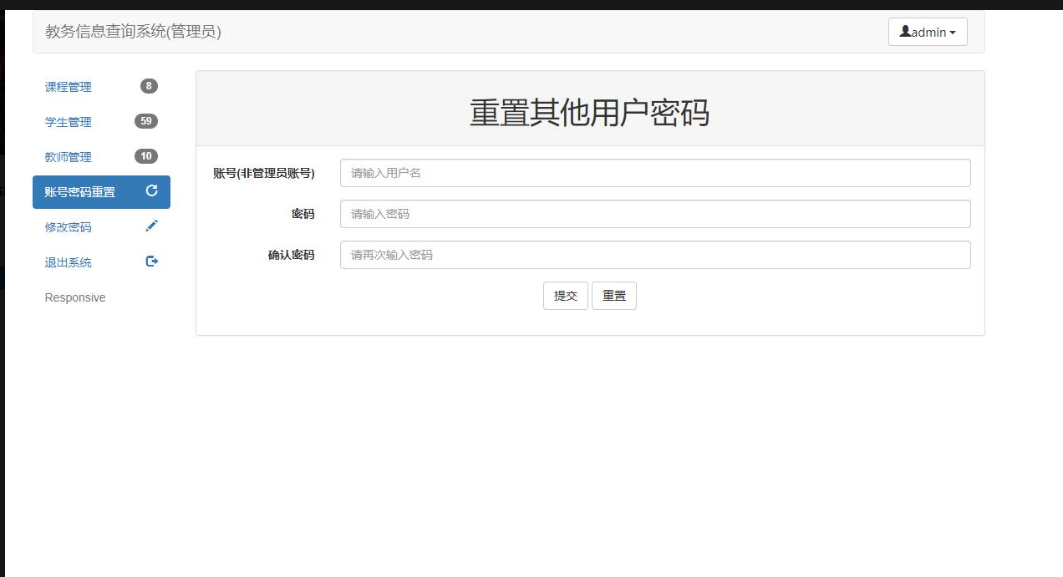Select 账号密码重置 sidebar item
Screen dimensions: 1063x577
[x=102, y=192]
